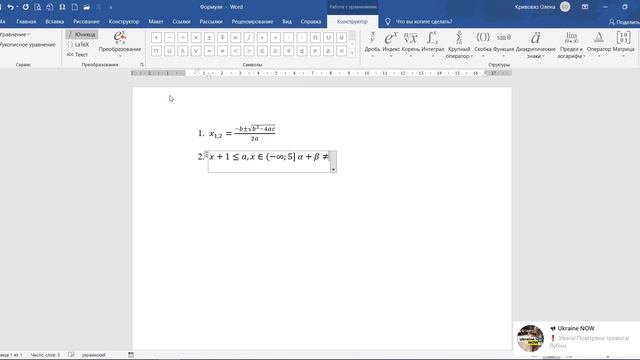The height and width of the screenshot is (360, 640).
Task: Insert the identical-to (triple bar) symbol
Action: coord(341,51)
